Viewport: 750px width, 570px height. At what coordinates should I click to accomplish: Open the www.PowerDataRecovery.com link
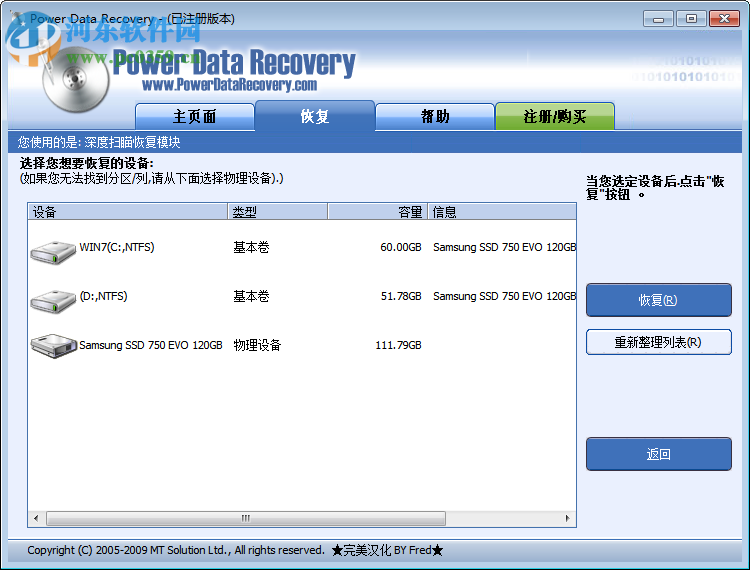pyautogui.click(x=230, y=85)
